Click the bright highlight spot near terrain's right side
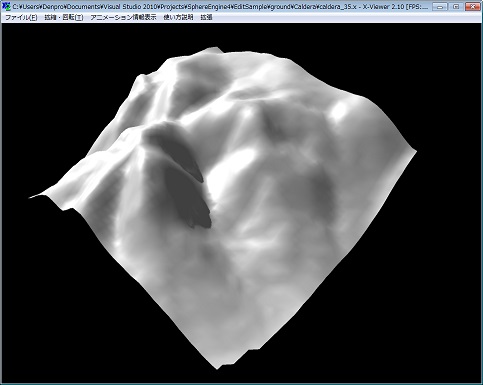 (340, 112)
